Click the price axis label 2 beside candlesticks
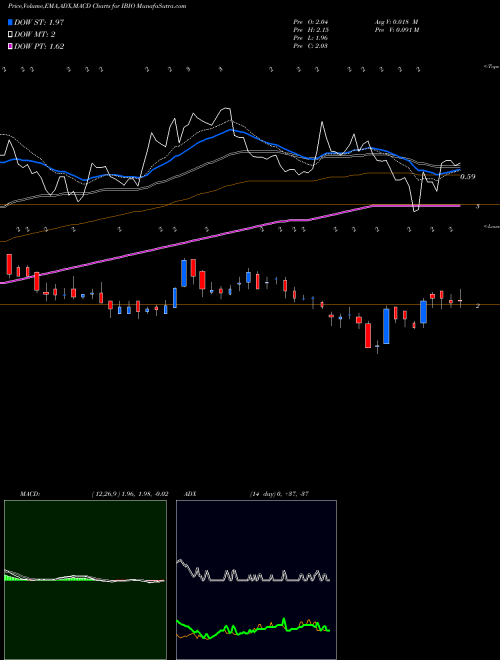The height and width of the screenshot is (660, 500). point(477,306)
